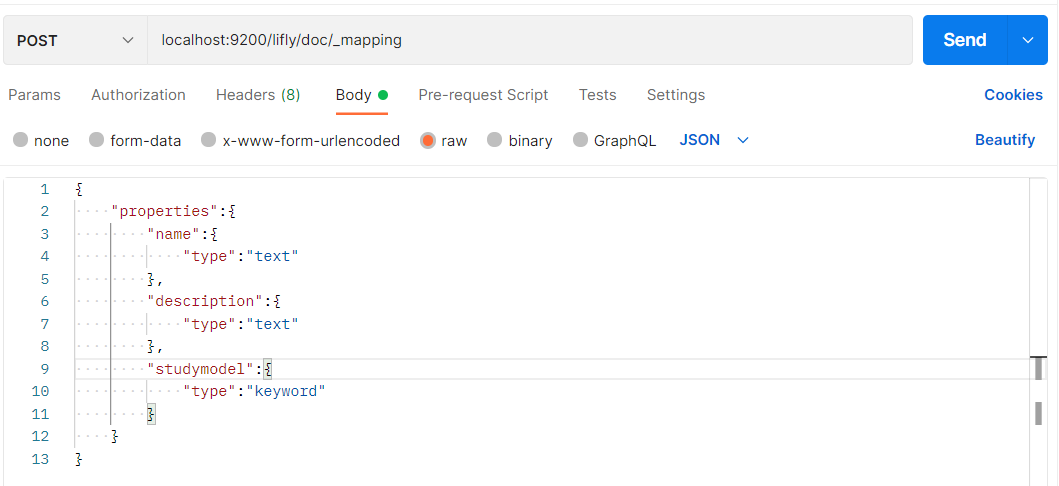This screenshot has width=1059, height=486.
Task: Open the Authorization tab
Action: point(138,95)
